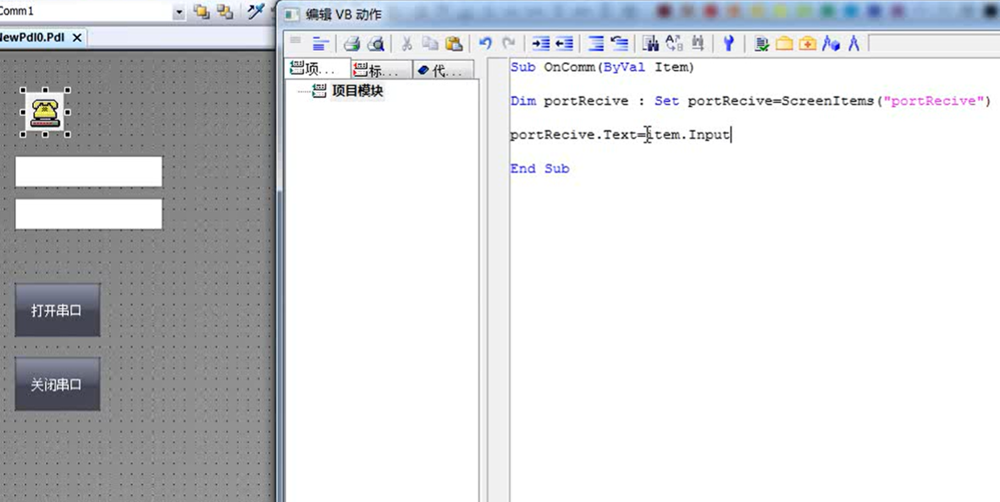Click the Print Preview icon
This screenshot has width=1000, height=502.
point(376,43)
